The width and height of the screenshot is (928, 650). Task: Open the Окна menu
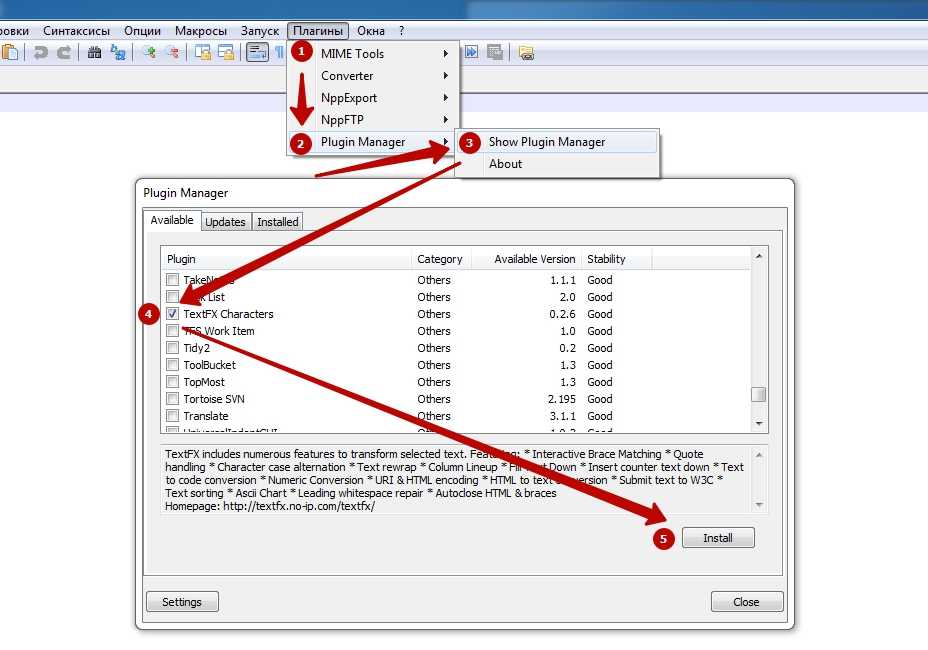371,31
